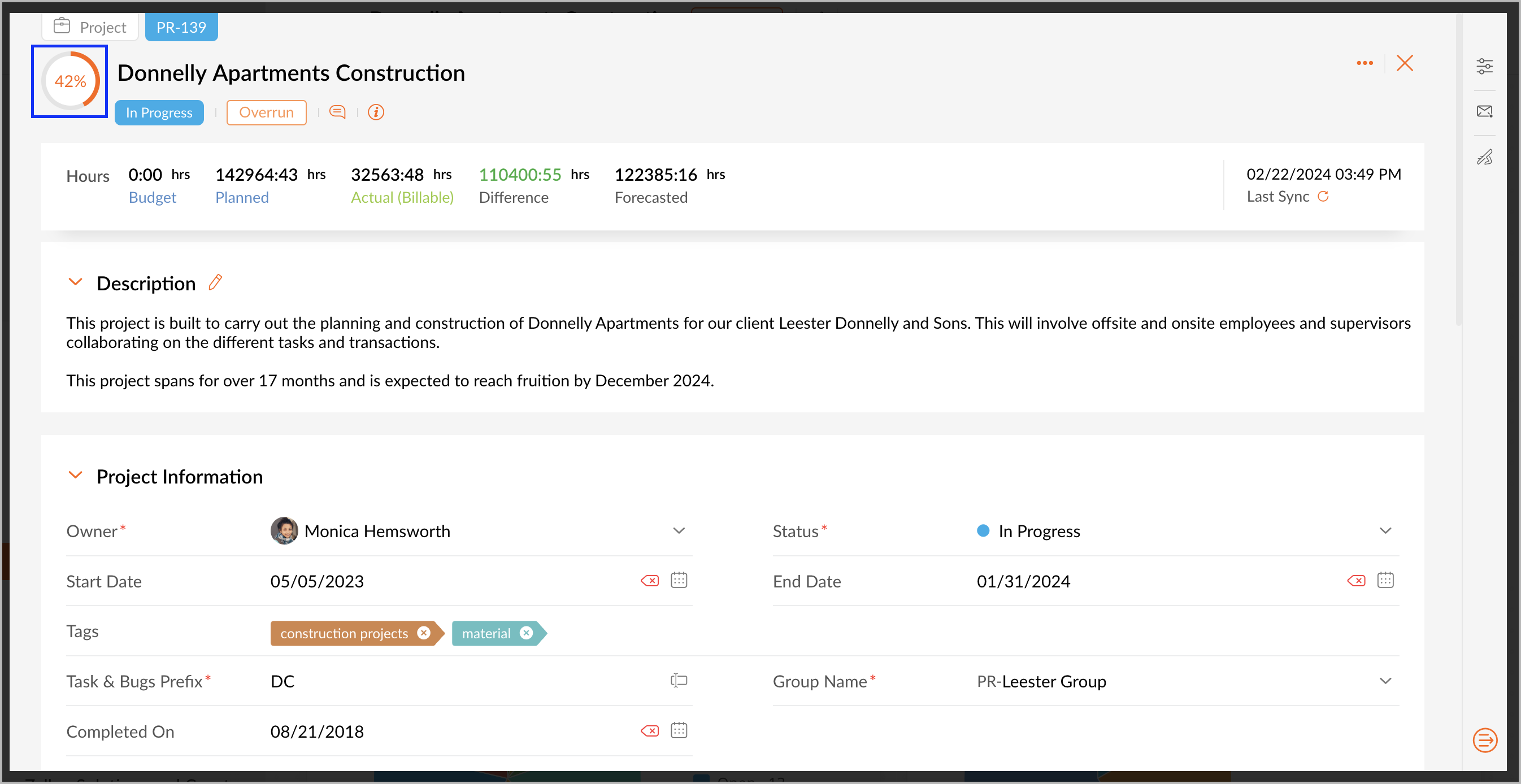Collapse the Project Information section

tap(76, 475)
